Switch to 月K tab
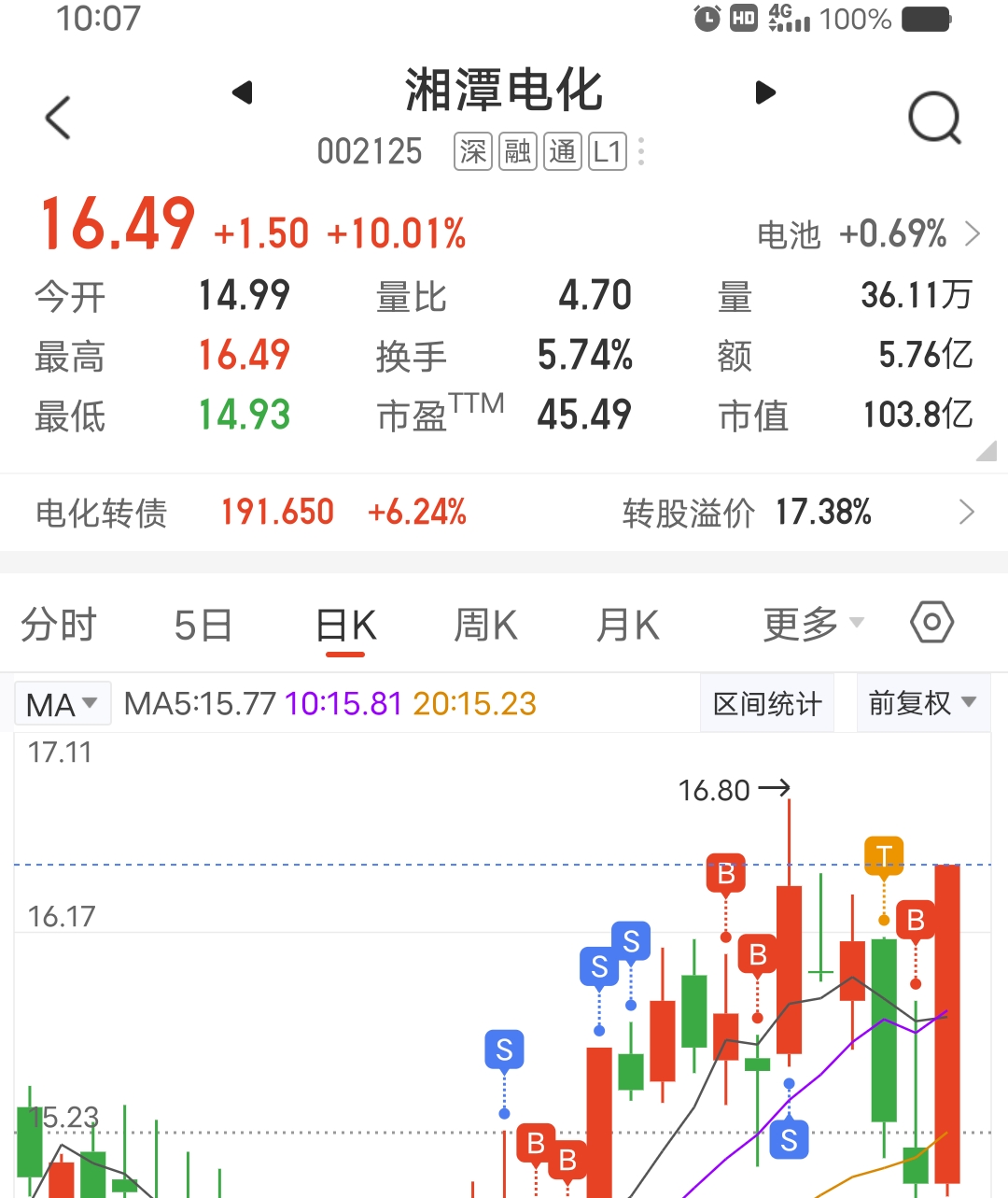Image resolution: width=1008 pixels, height=1198 pixels. [x=627, y=625]
